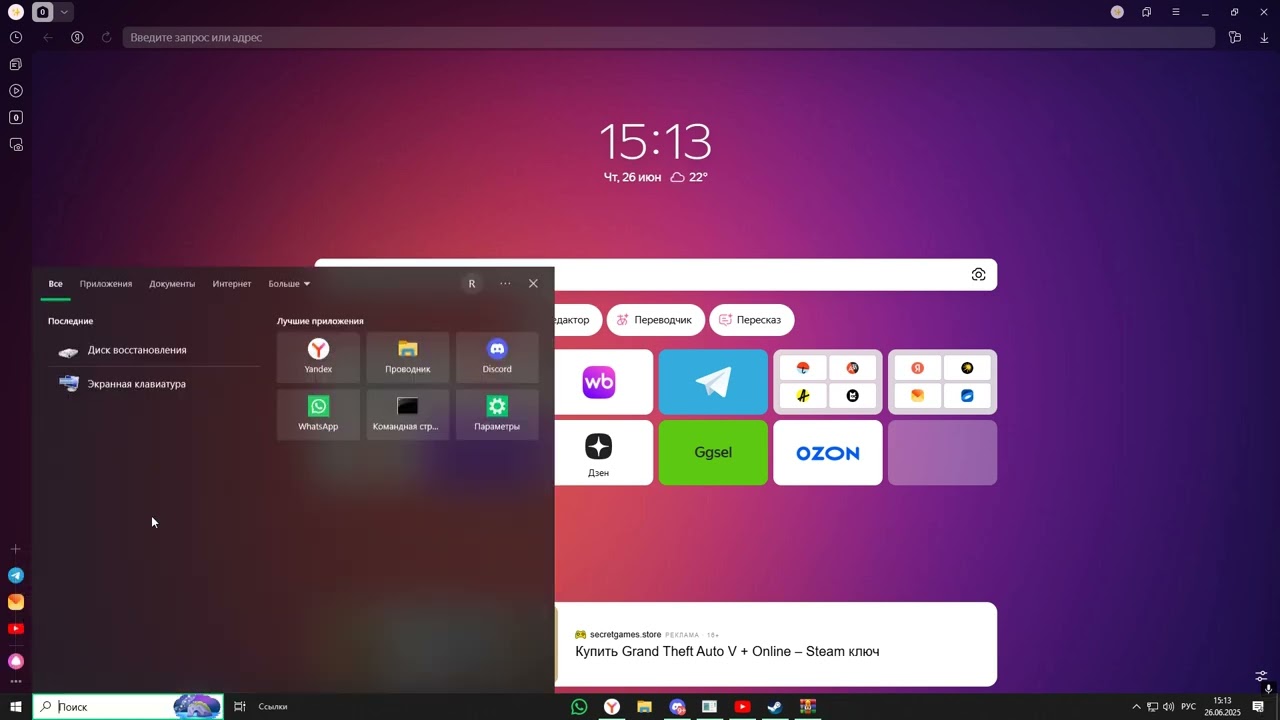Viewport: 1280px width, 720px height.
Task: Open volume control in system tray
Action: [1168, 707]
